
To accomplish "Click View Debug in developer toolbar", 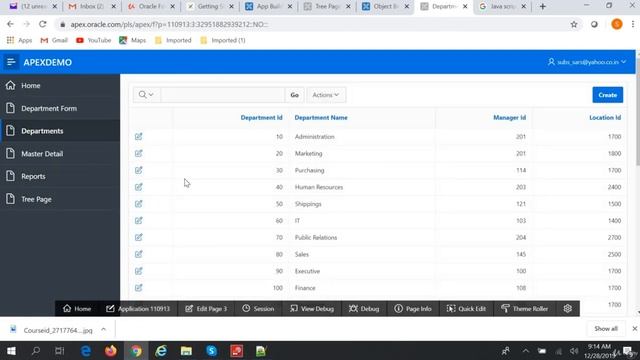I will 312,309.
